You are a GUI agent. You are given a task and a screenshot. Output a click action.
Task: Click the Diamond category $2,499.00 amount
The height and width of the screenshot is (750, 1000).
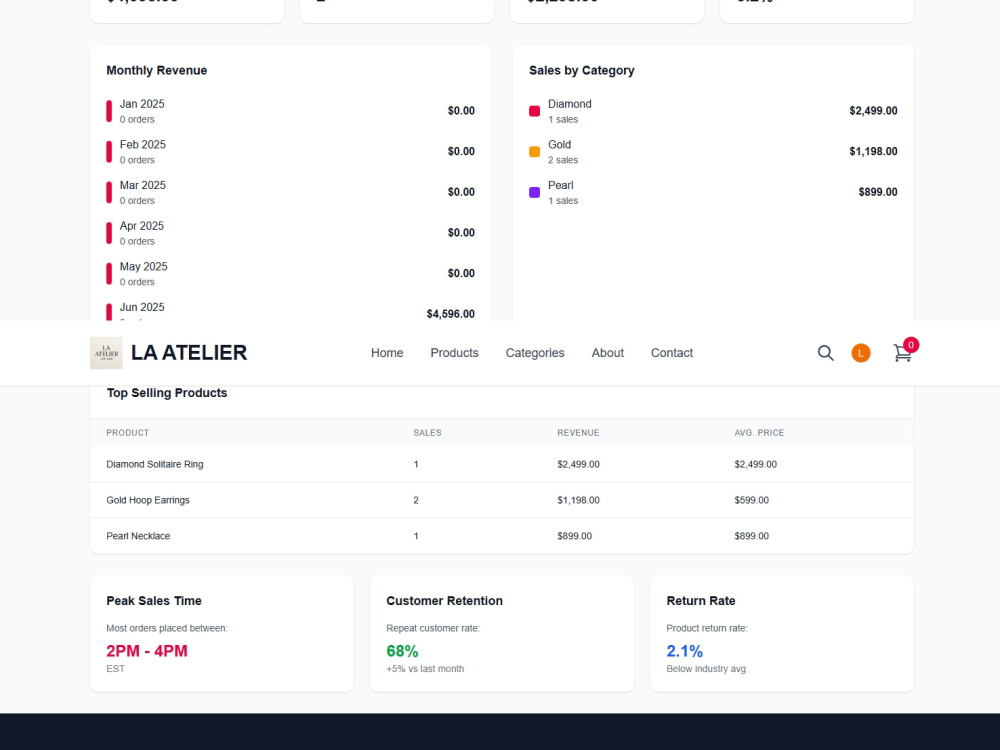tap(873, 111)
